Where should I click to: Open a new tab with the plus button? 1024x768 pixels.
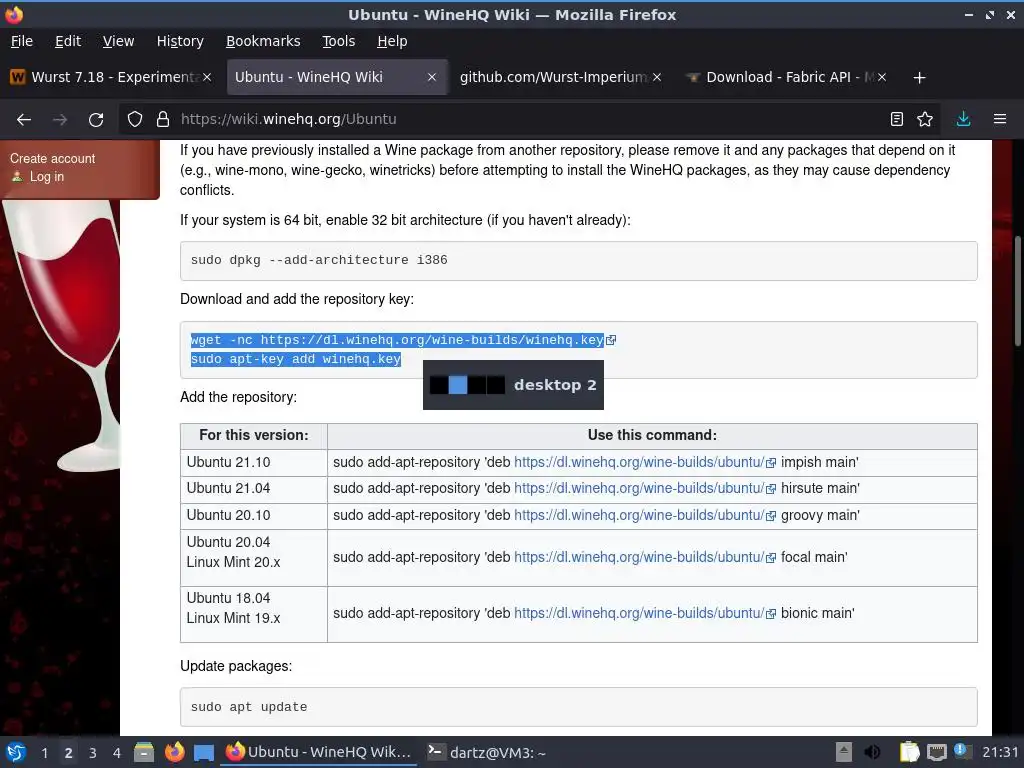point(920,78)
